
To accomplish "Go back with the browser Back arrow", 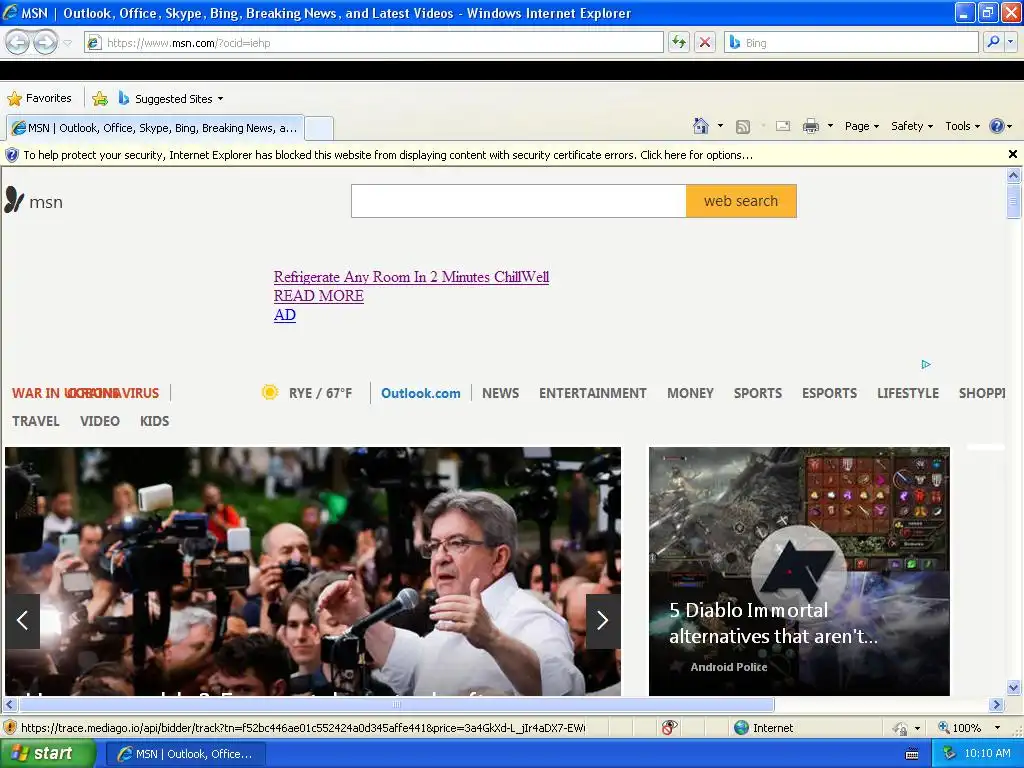I will click(x=18, y=42).
